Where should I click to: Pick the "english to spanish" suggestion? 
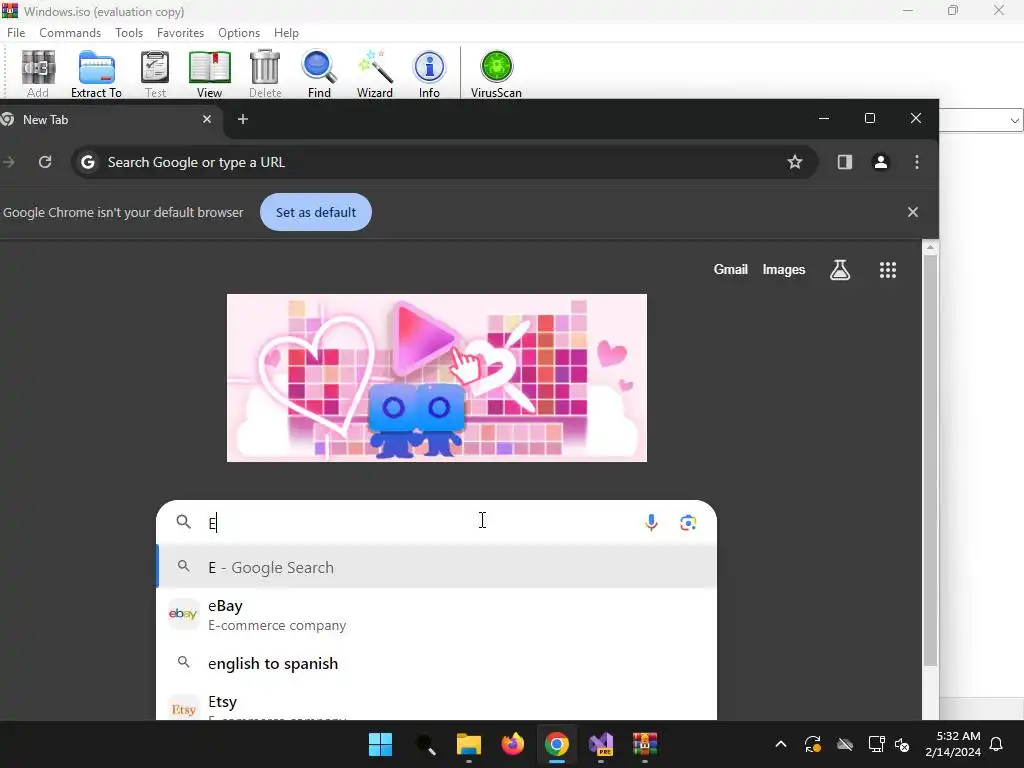(x=436, y=664)
